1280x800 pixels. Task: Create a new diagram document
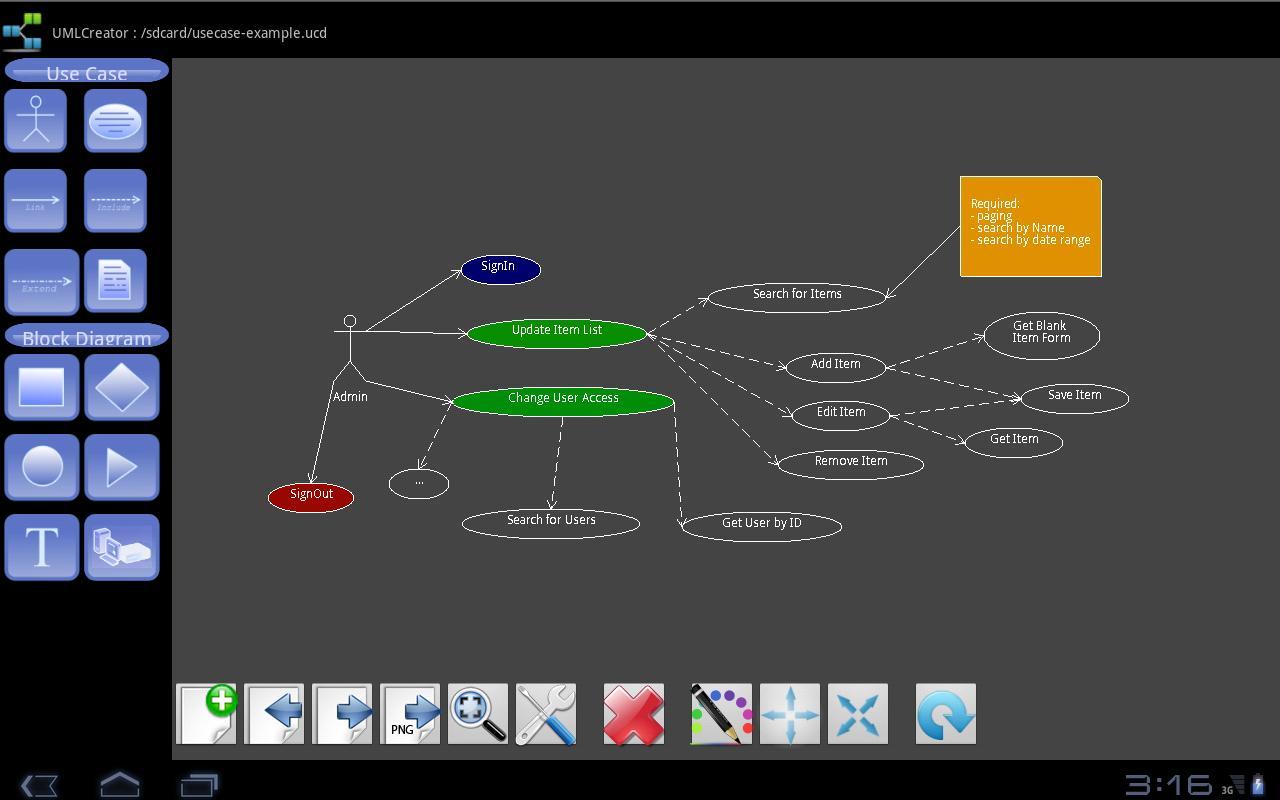pos(206,713)
